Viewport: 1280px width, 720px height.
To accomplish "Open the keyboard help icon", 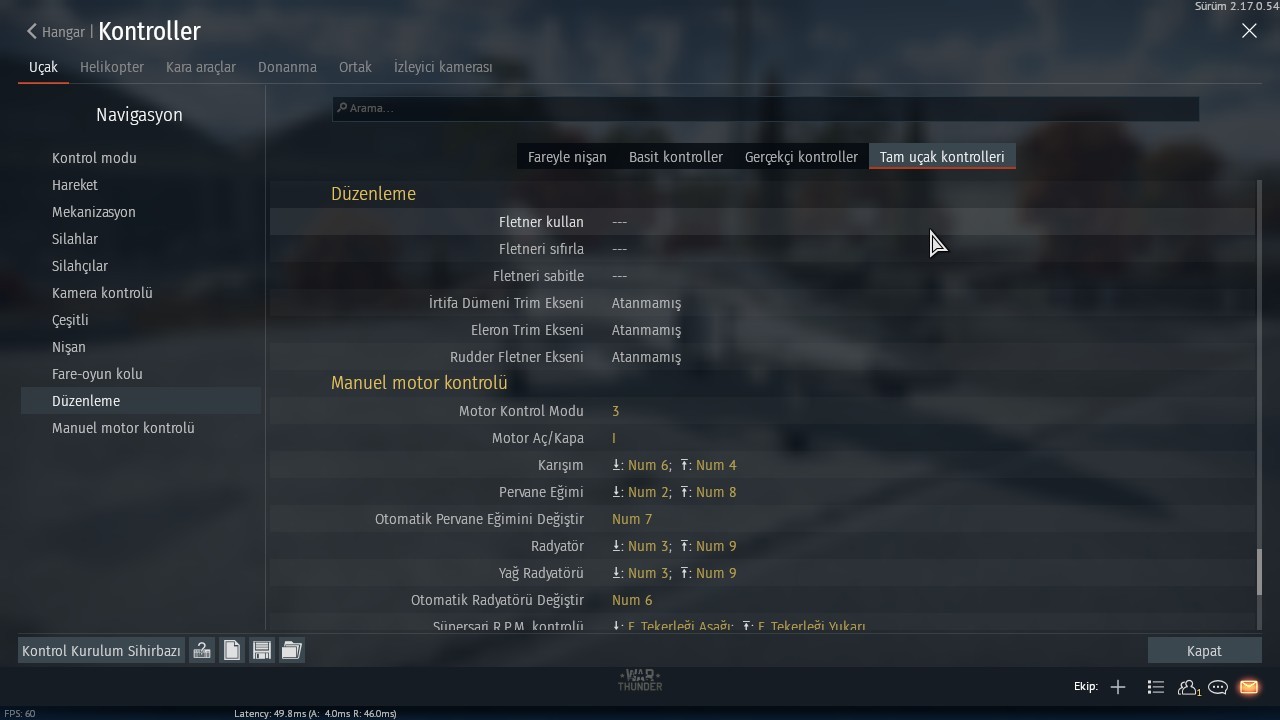I will click(202, 651).
